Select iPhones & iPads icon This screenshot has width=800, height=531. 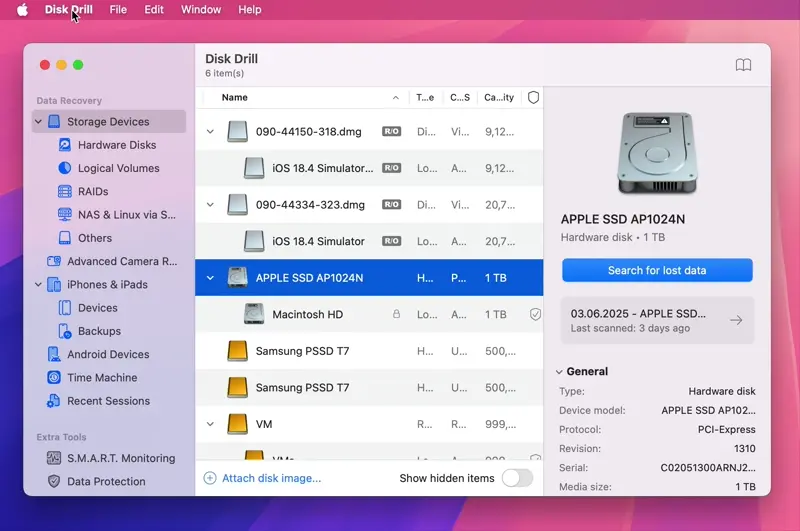[x=54, y=285]
